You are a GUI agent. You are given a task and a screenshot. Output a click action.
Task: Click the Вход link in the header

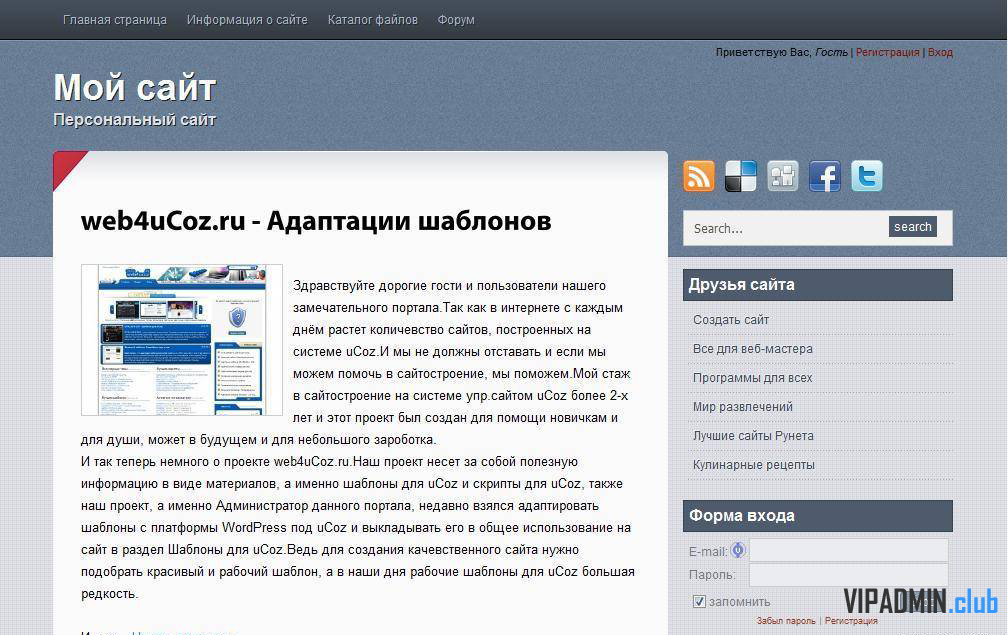pos(940,52)
